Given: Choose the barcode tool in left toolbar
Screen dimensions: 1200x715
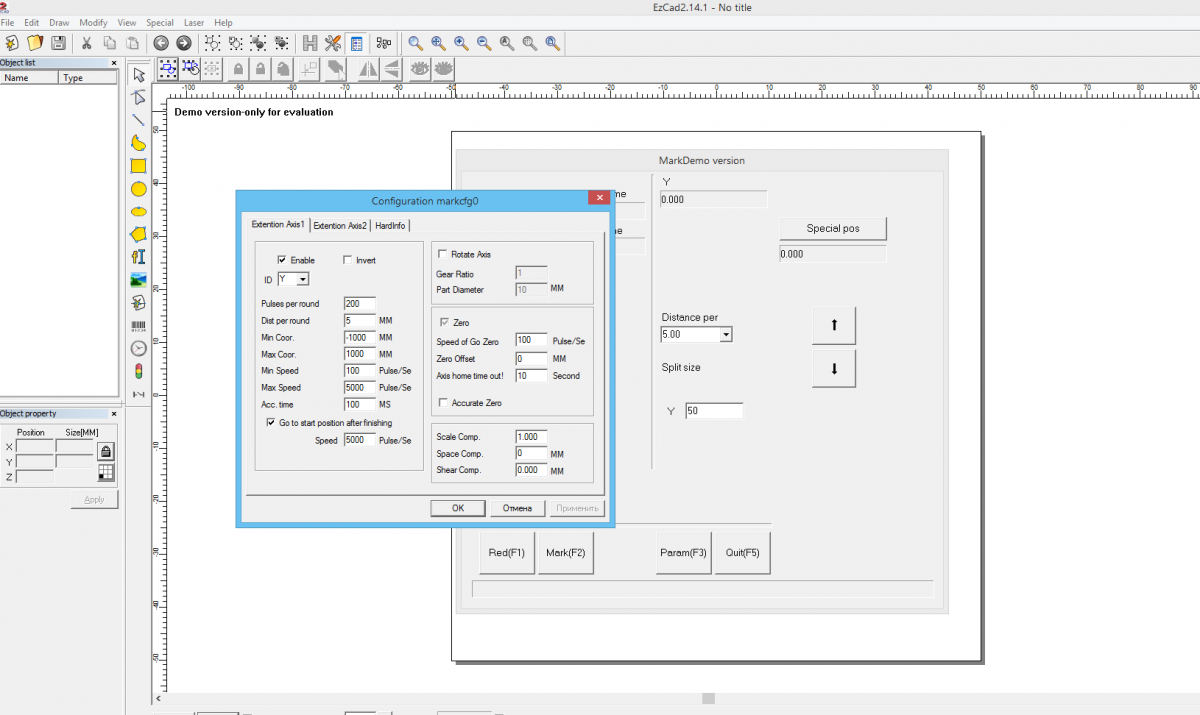Looking at the screenshot, I should [x=139, y=325].
